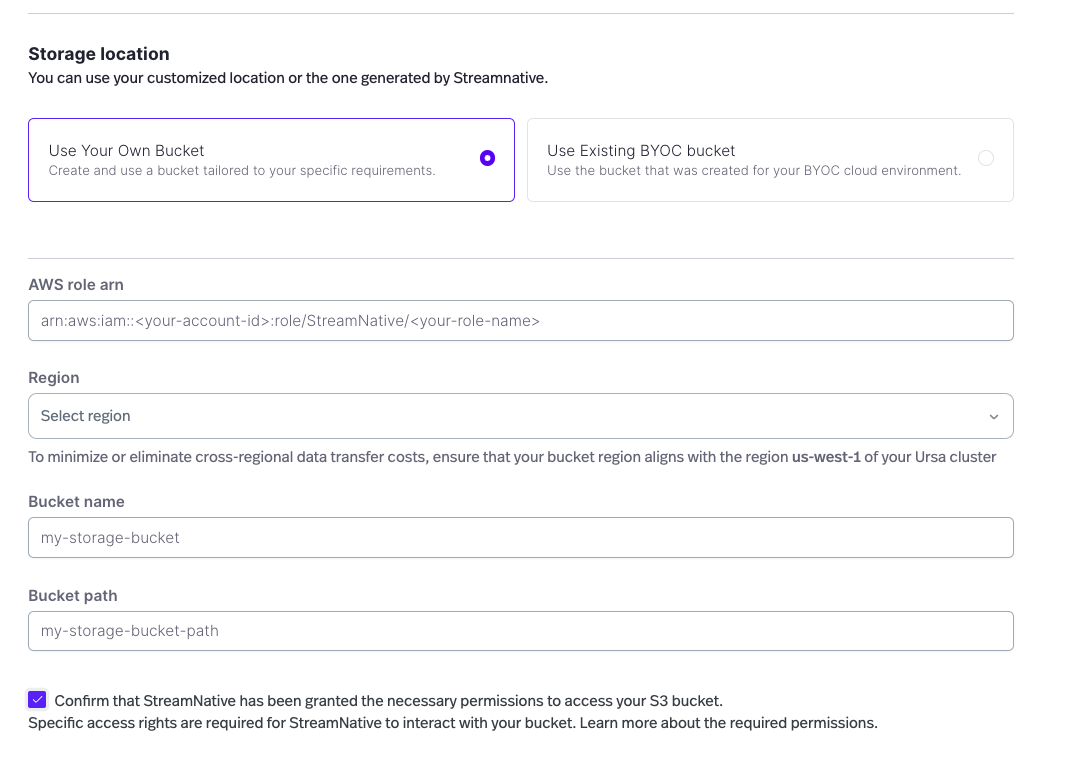Click the Use Existing BYOC bucket card title
This screenshot has height=765, width=1077.
click(641, 151)
